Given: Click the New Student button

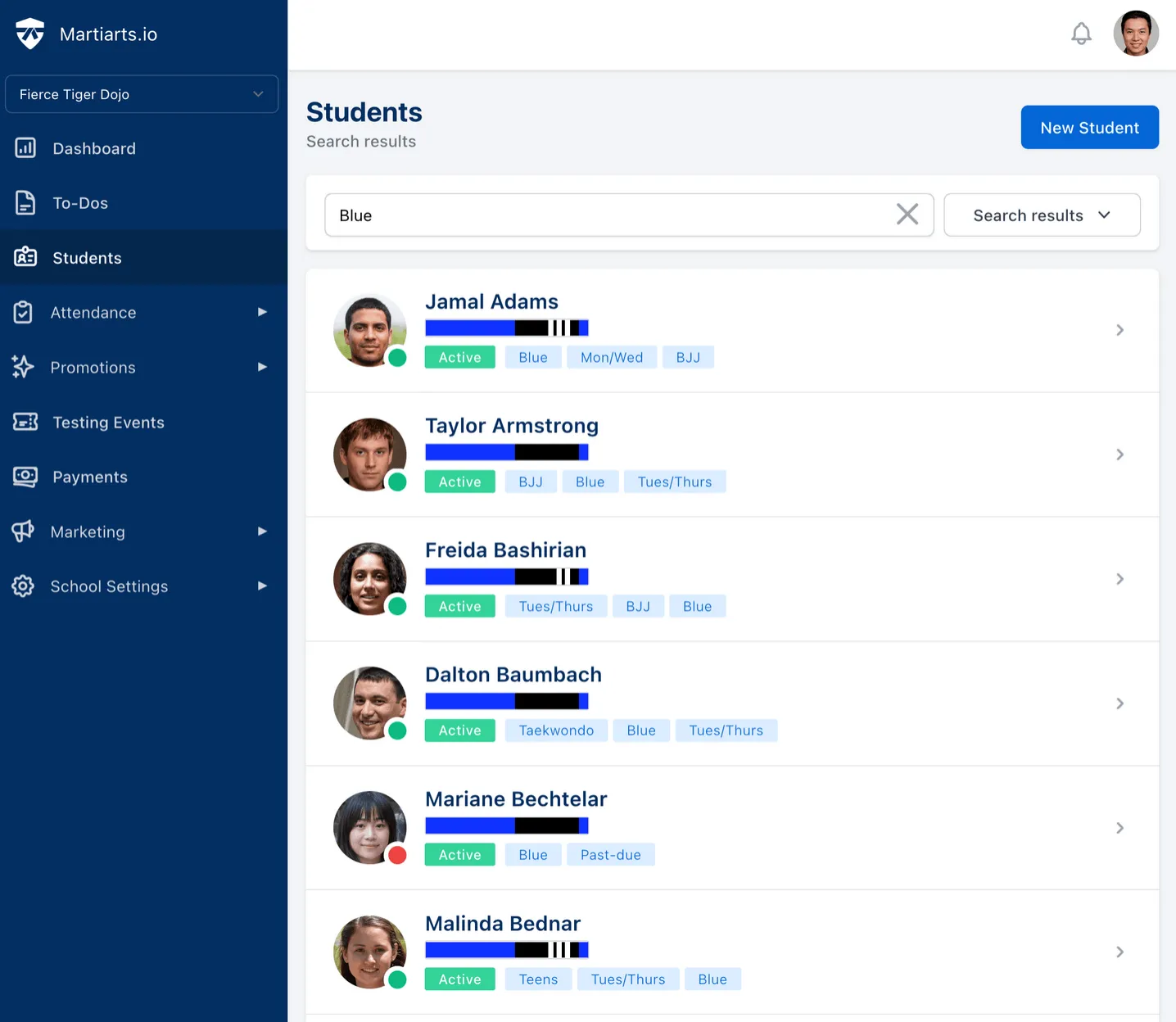Looking at the screenshot, I should tap(1089, 127).
